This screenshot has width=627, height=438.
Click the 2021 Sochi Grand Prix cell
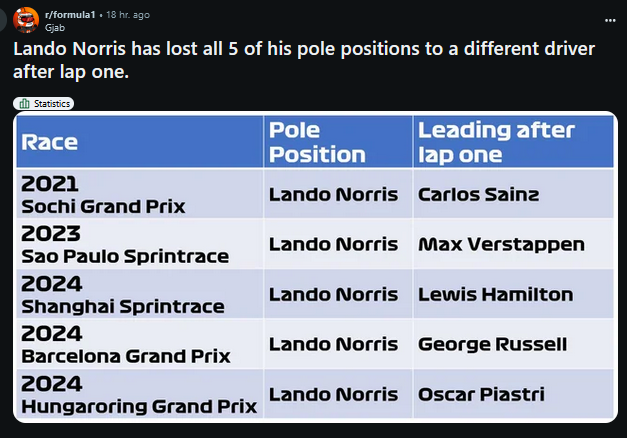click(x=140, y=194)
